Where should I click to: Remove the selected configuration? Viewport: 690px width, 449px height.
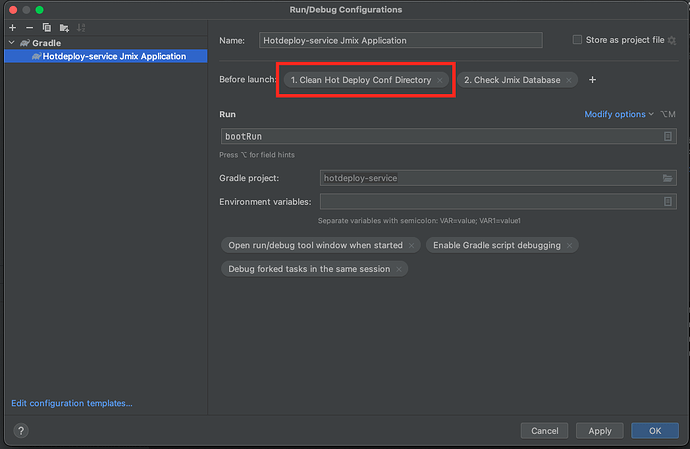[x=29, y=28]
